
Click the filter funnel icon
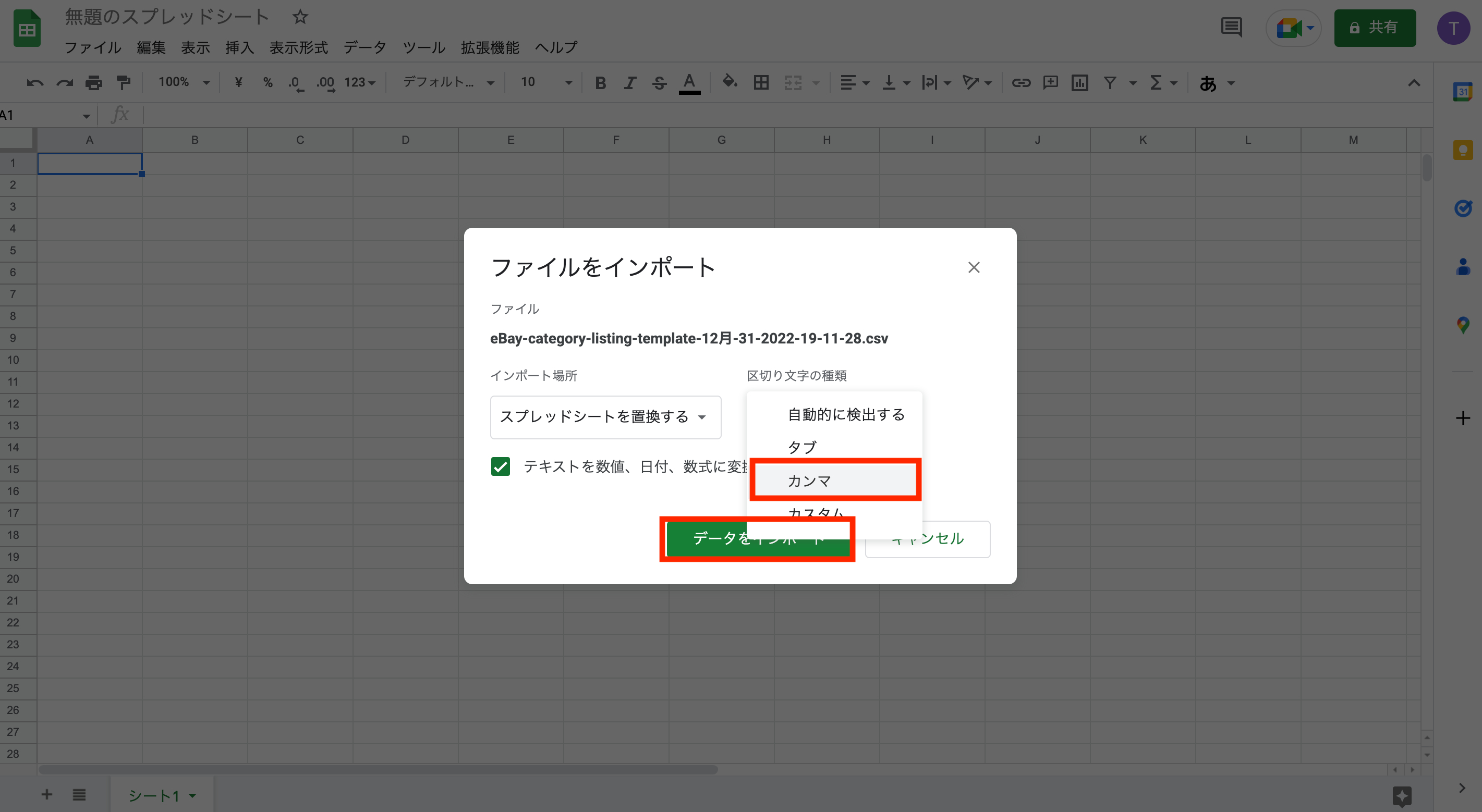pyautogui.click(x=1110, y=83)
